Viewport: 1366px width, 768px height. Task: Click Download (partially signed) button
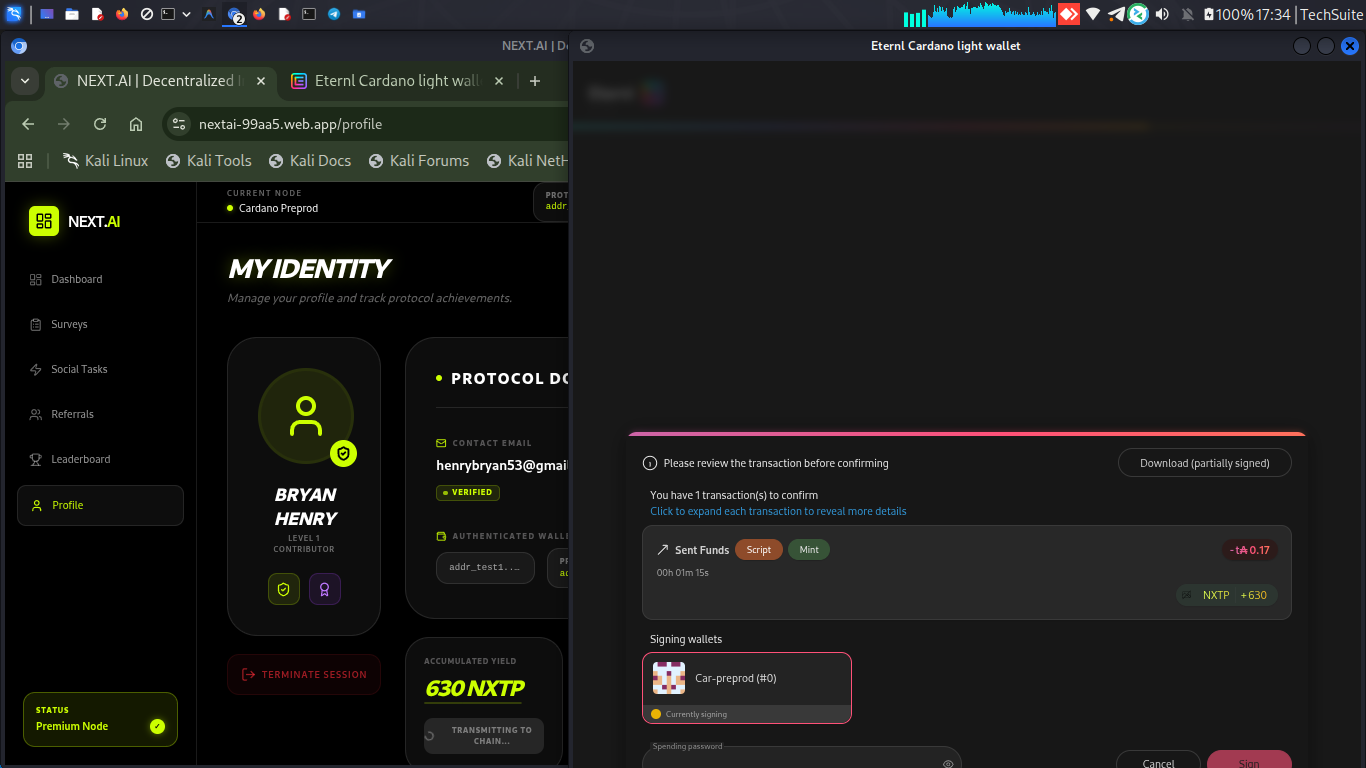1204,463
